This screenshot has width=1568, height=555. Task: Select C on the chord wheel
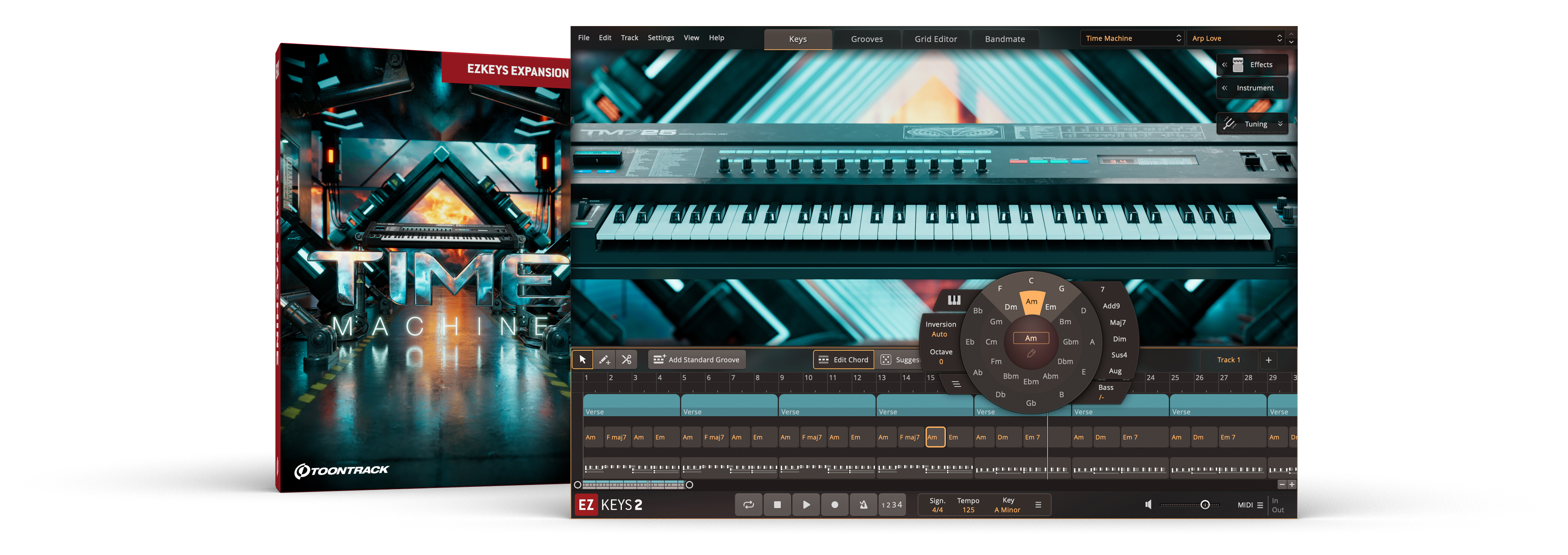tap(1031, 281)
